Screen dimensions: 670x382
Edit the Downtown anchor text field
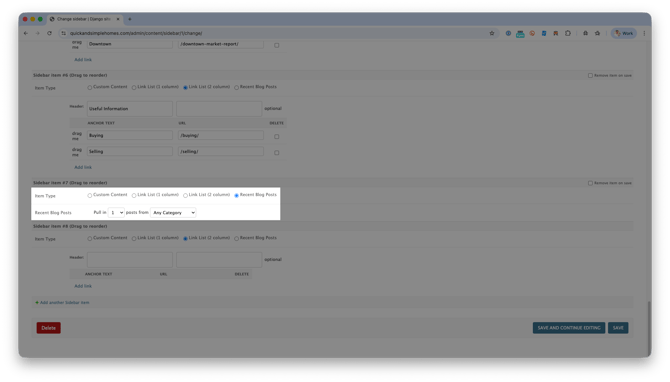130,44
